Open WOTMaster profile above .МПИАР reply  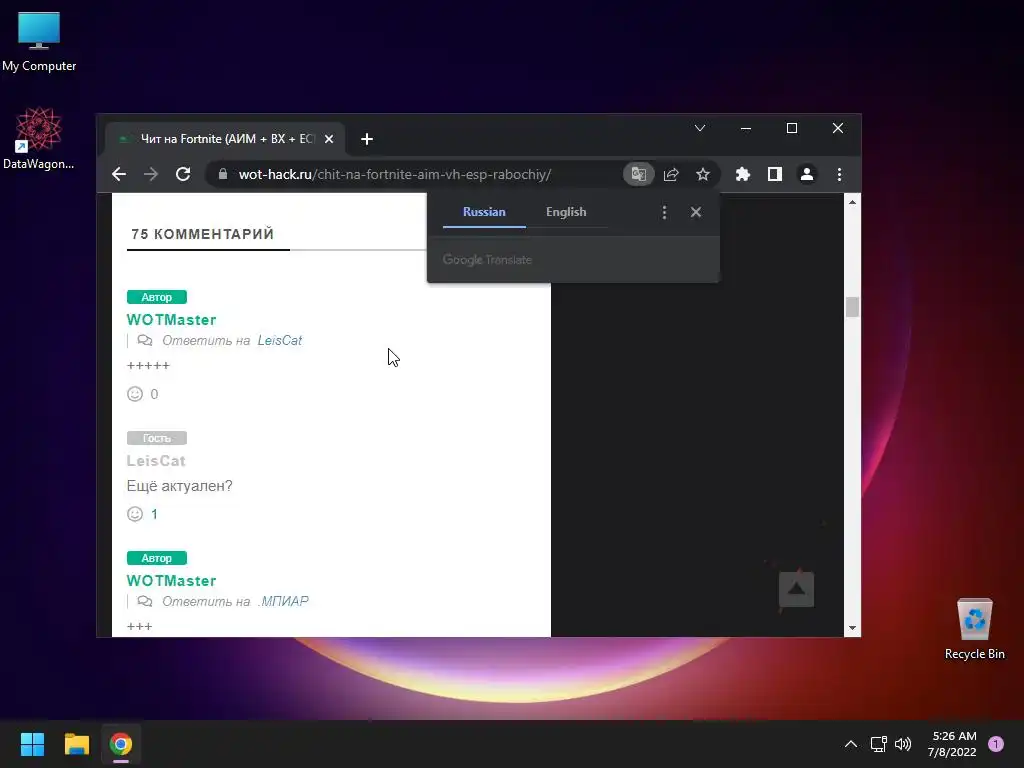coord(171,581)
